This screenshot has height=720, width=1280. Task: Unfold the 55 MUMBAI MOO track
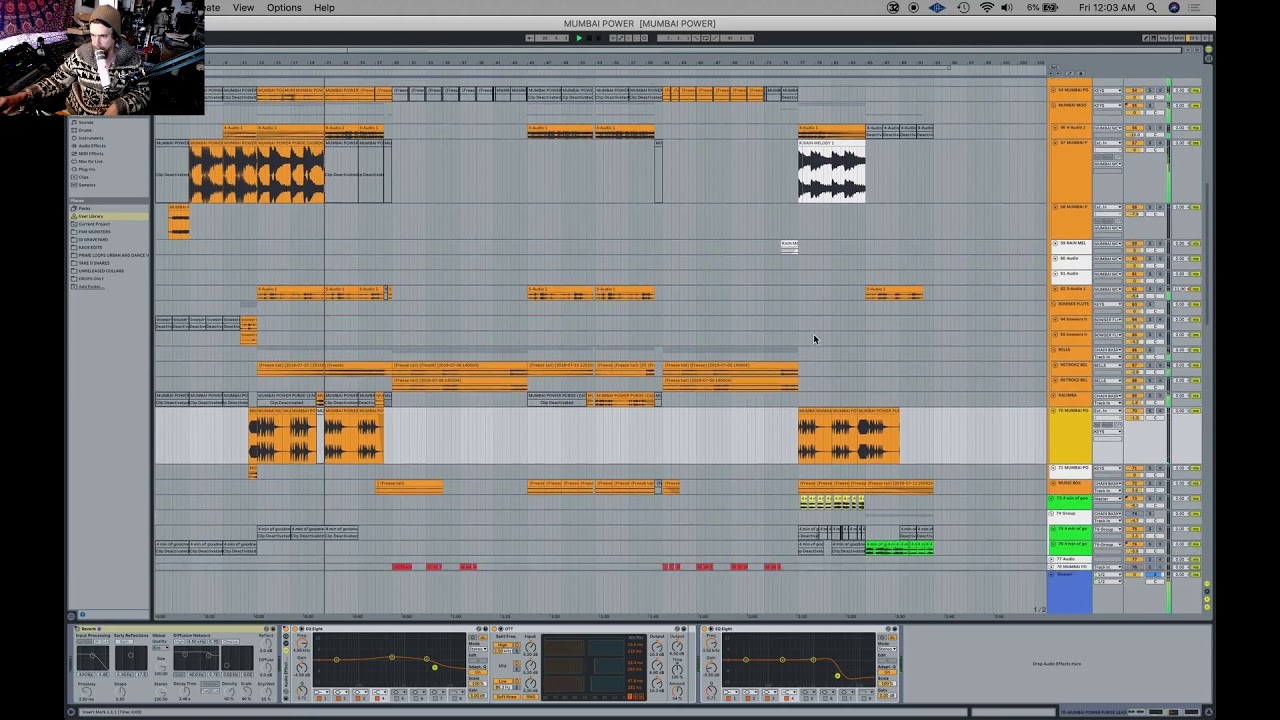tap(1054, 105)
